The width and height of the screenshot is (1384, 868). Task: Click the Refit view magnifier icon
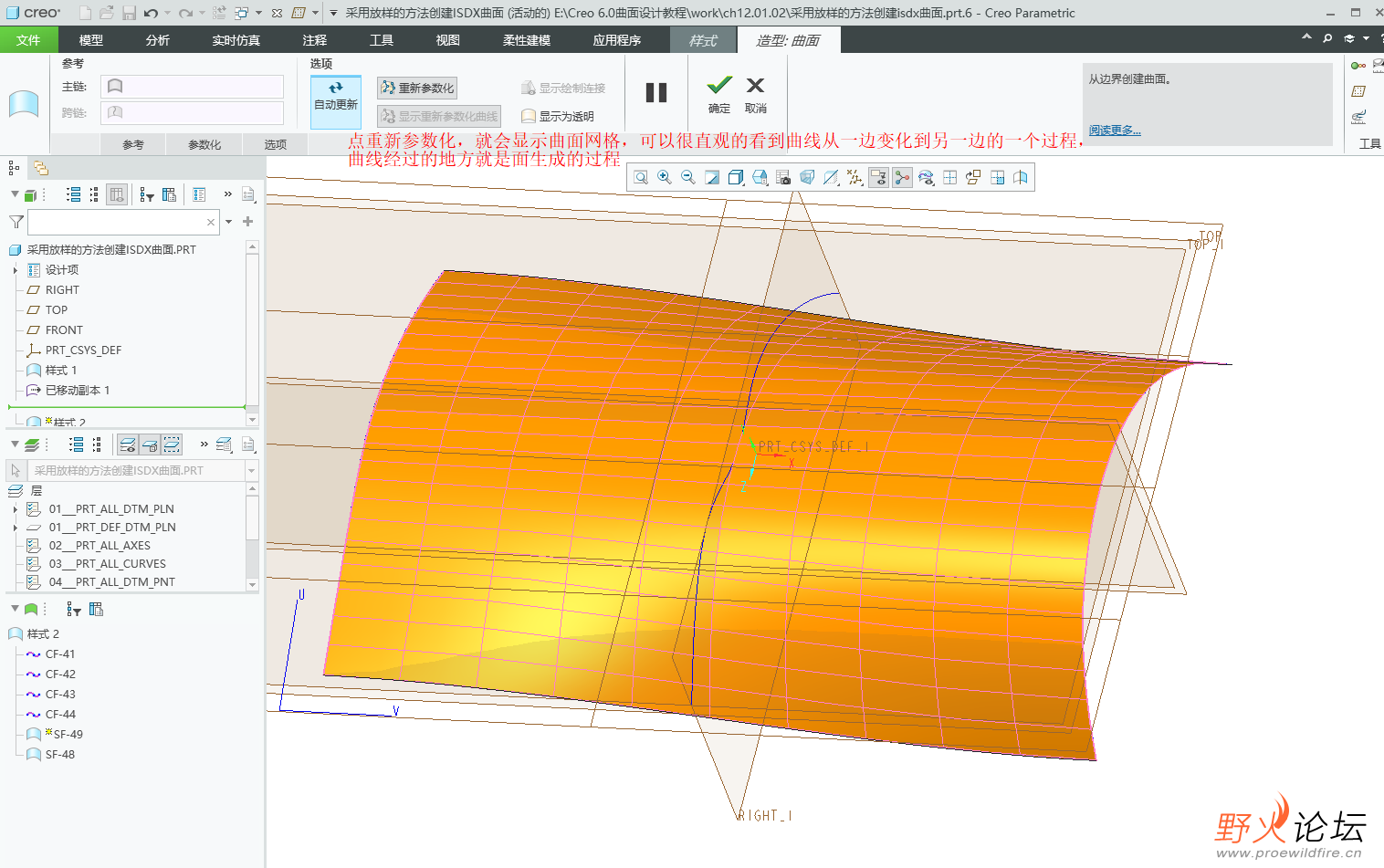pos(641,177)
